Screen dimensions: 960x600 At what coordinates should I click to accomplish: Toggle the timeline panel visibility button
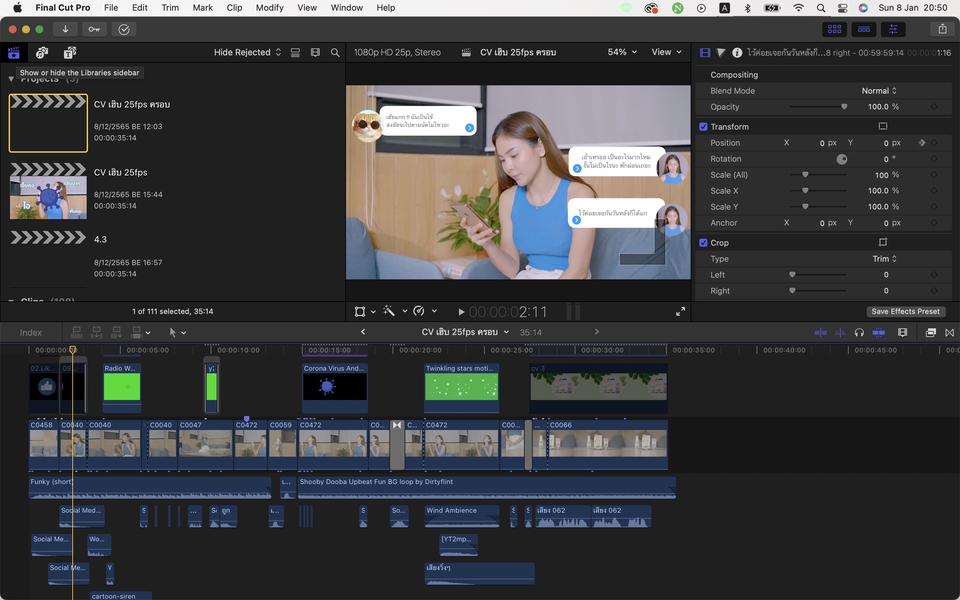[x=864, y=29]
